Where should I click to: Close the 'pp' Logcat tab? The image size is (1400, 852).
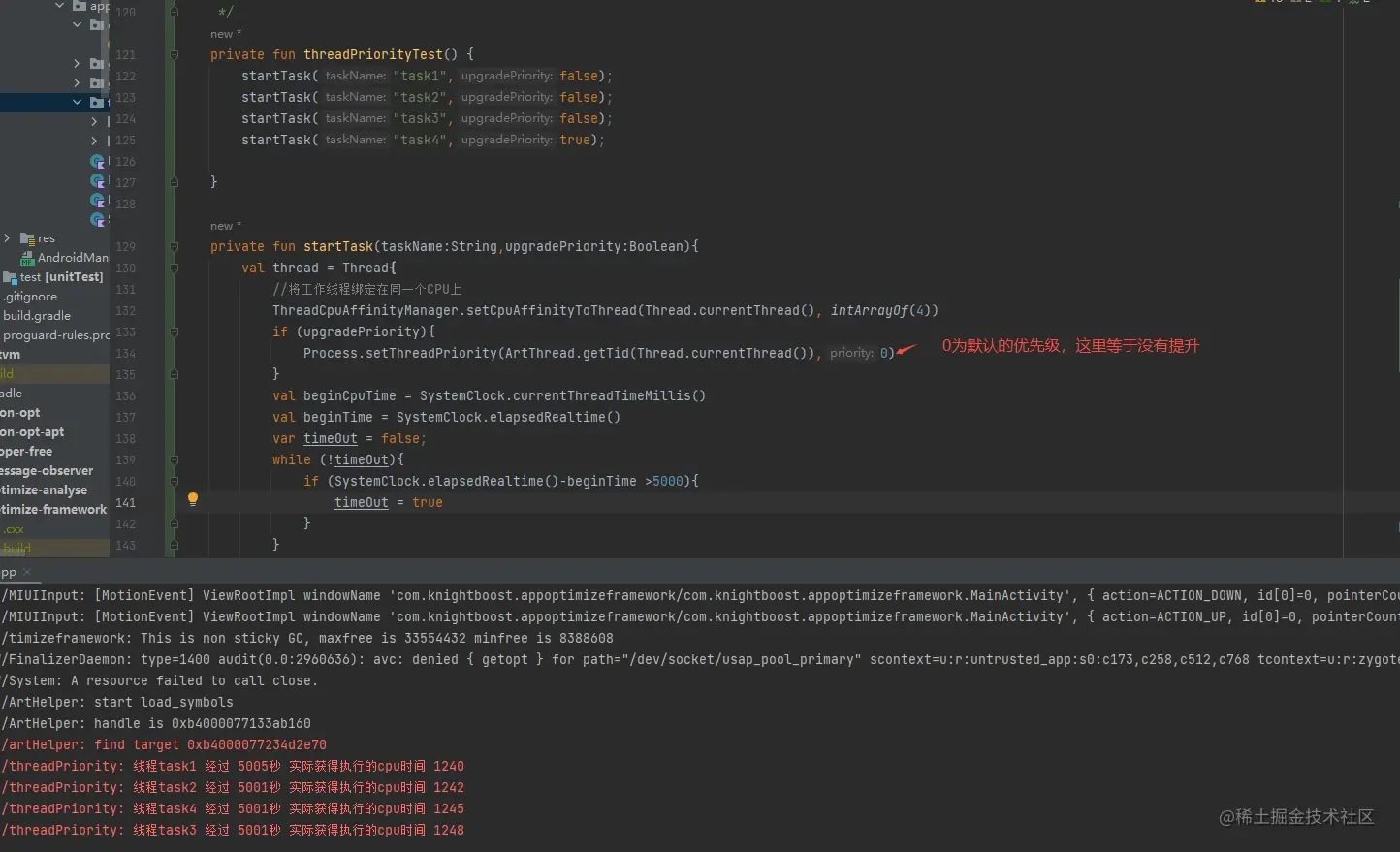pyautogui.click(x=27, y=572)
